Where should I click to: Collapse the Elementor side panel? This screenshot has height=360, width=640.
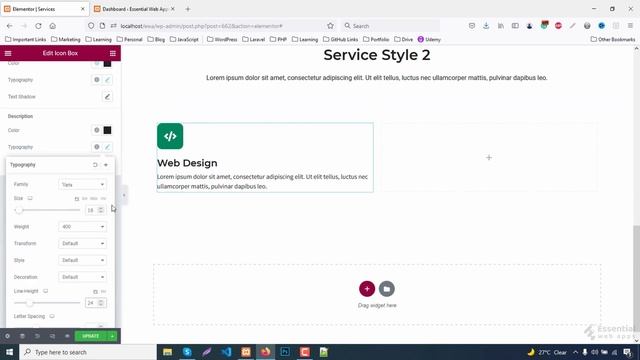124,195
